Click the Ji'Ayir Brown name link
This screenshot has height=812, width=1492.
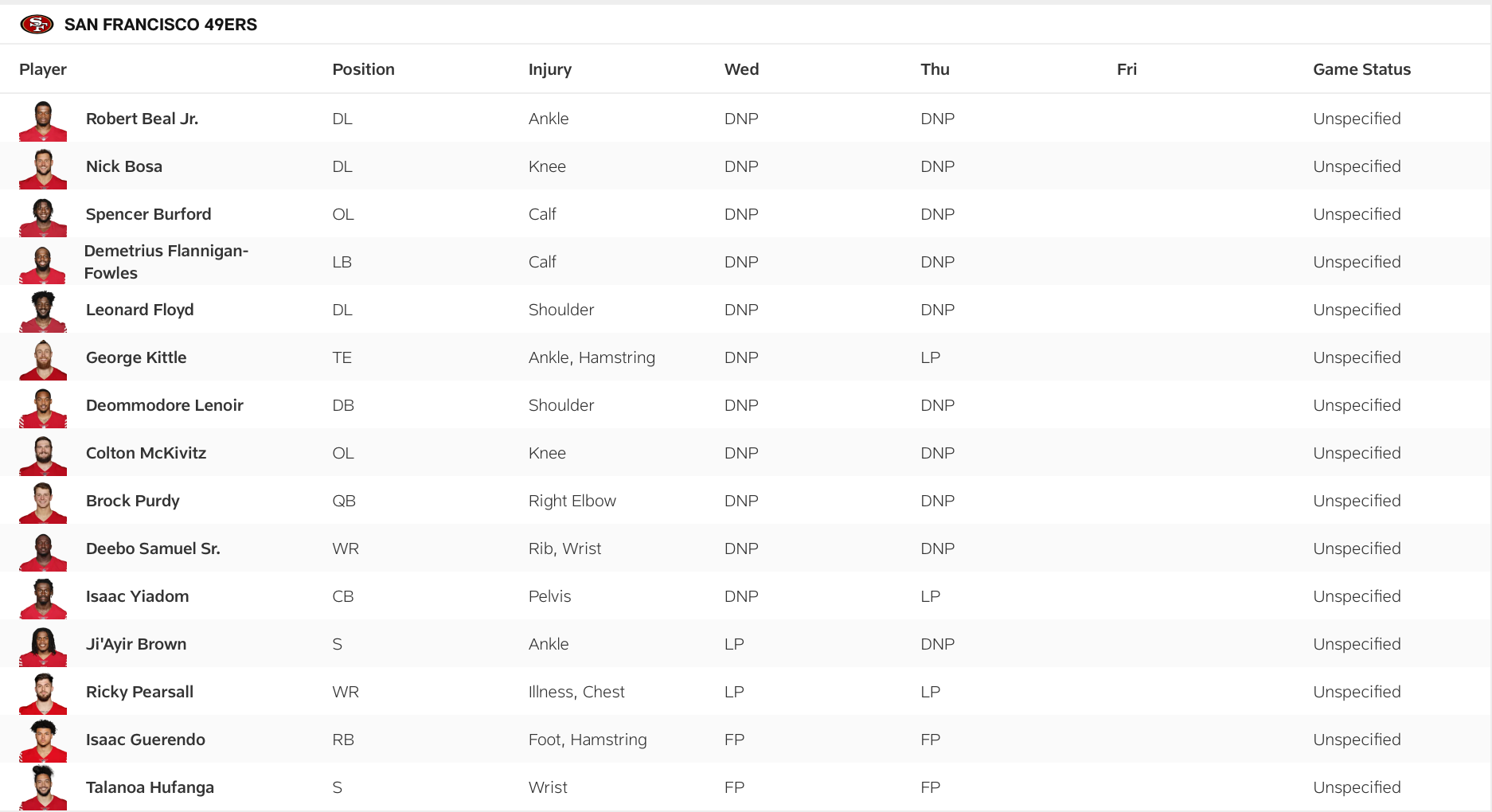[136, 644]
